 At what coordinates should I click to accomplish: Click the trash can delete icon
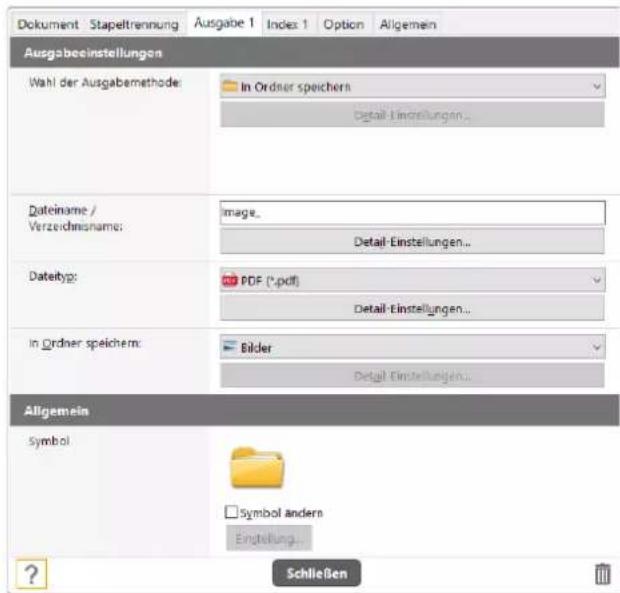pyautogui.click(x=602, y=574)
